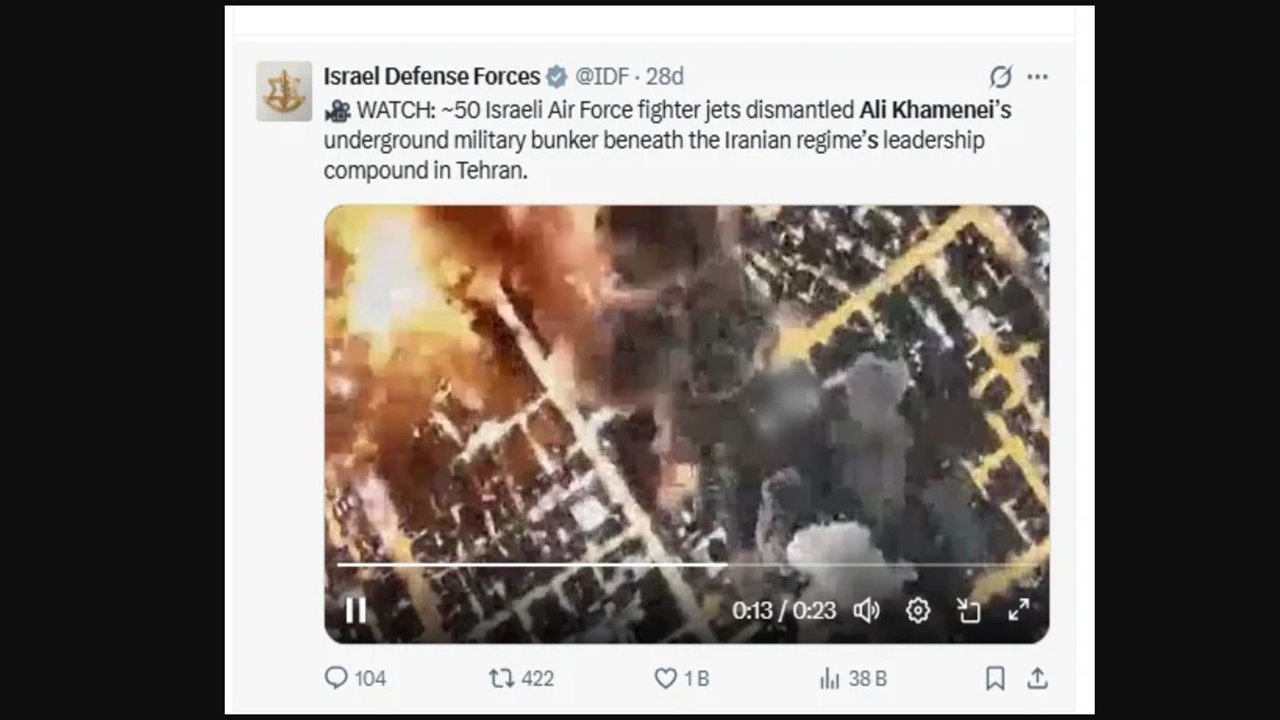This screenshot has width=1280, height=720.
Task: Like the tweet with heart icon
Action: (x=665, y=678)
